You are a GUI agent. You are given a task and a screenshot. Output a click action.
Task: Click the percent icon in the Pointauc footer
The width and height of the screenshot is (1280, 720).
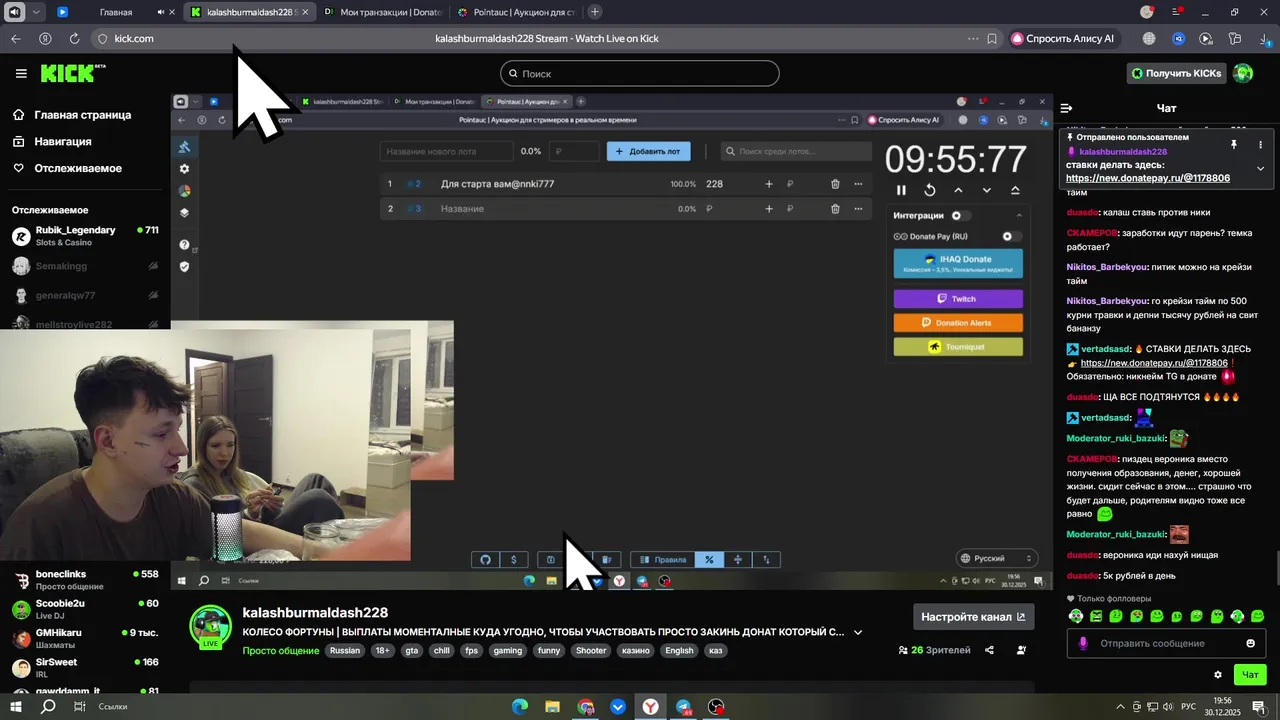coord(709,560)
